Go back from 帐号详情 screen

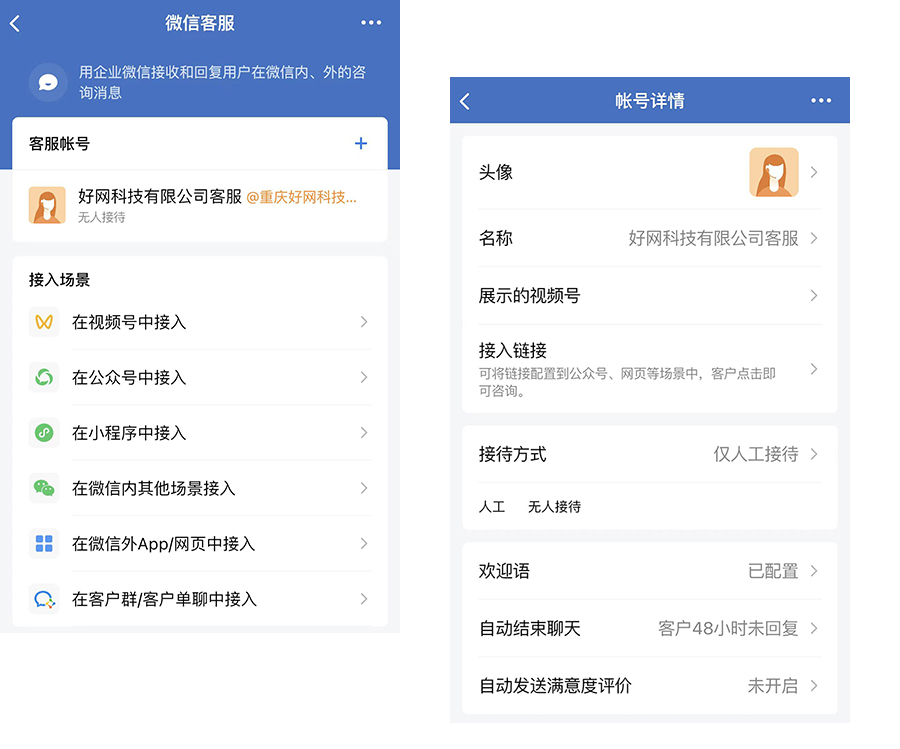point(465,101)
